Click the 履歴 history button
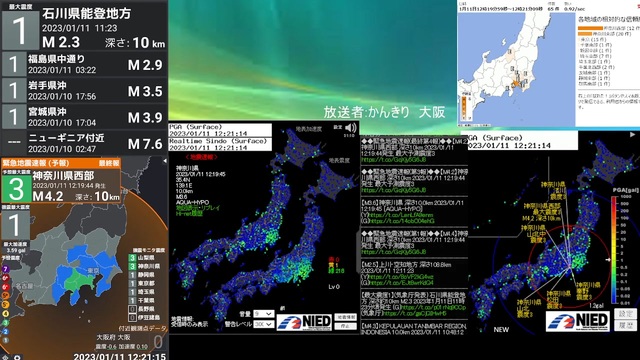 (x=625, y=325)
